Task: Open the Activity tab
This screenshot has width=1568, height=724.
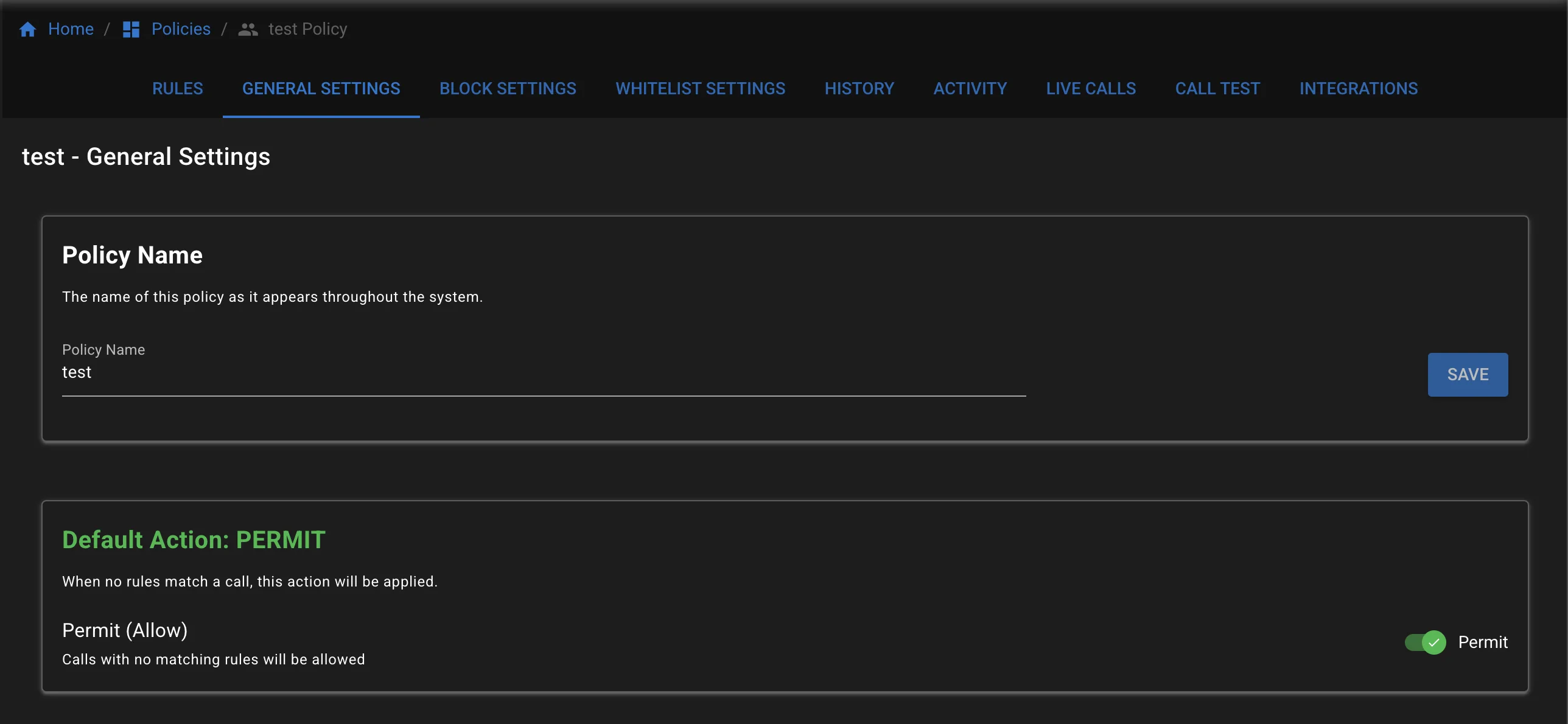Action: (x=970, y=89)
